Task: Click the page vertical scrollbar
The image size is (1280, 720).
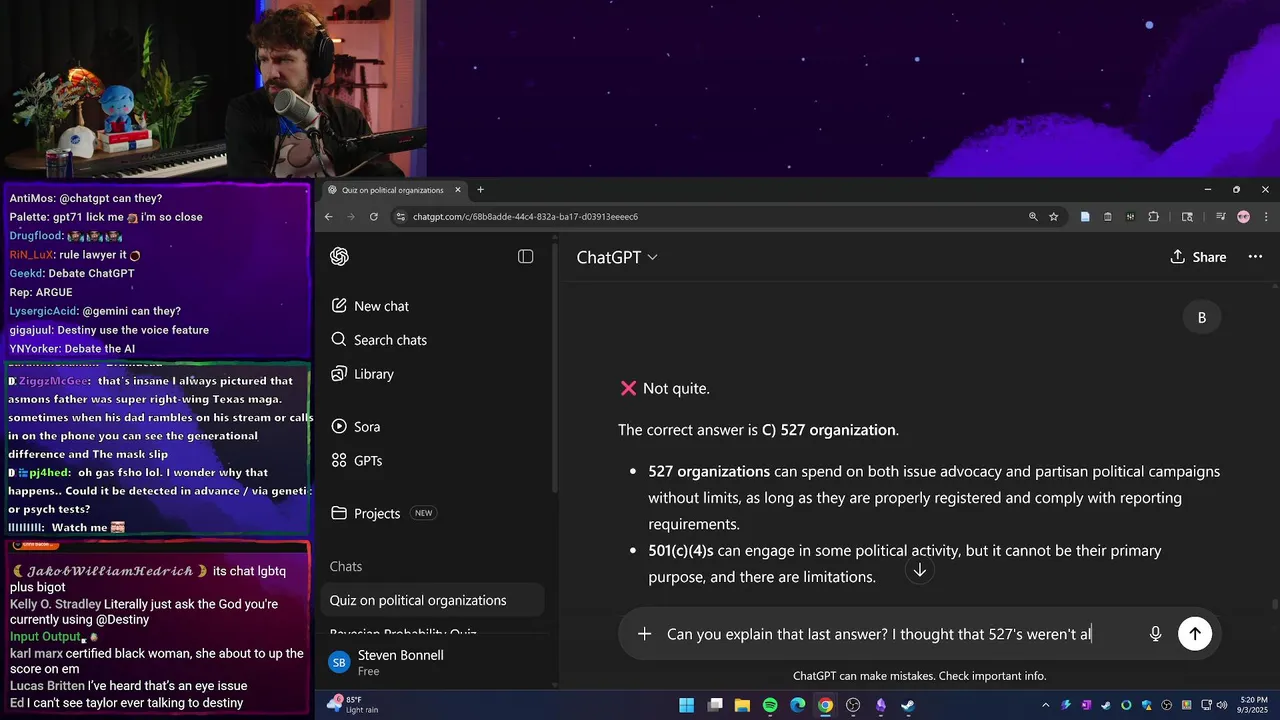Action: pyautogui.click(x=1274, y=603)
